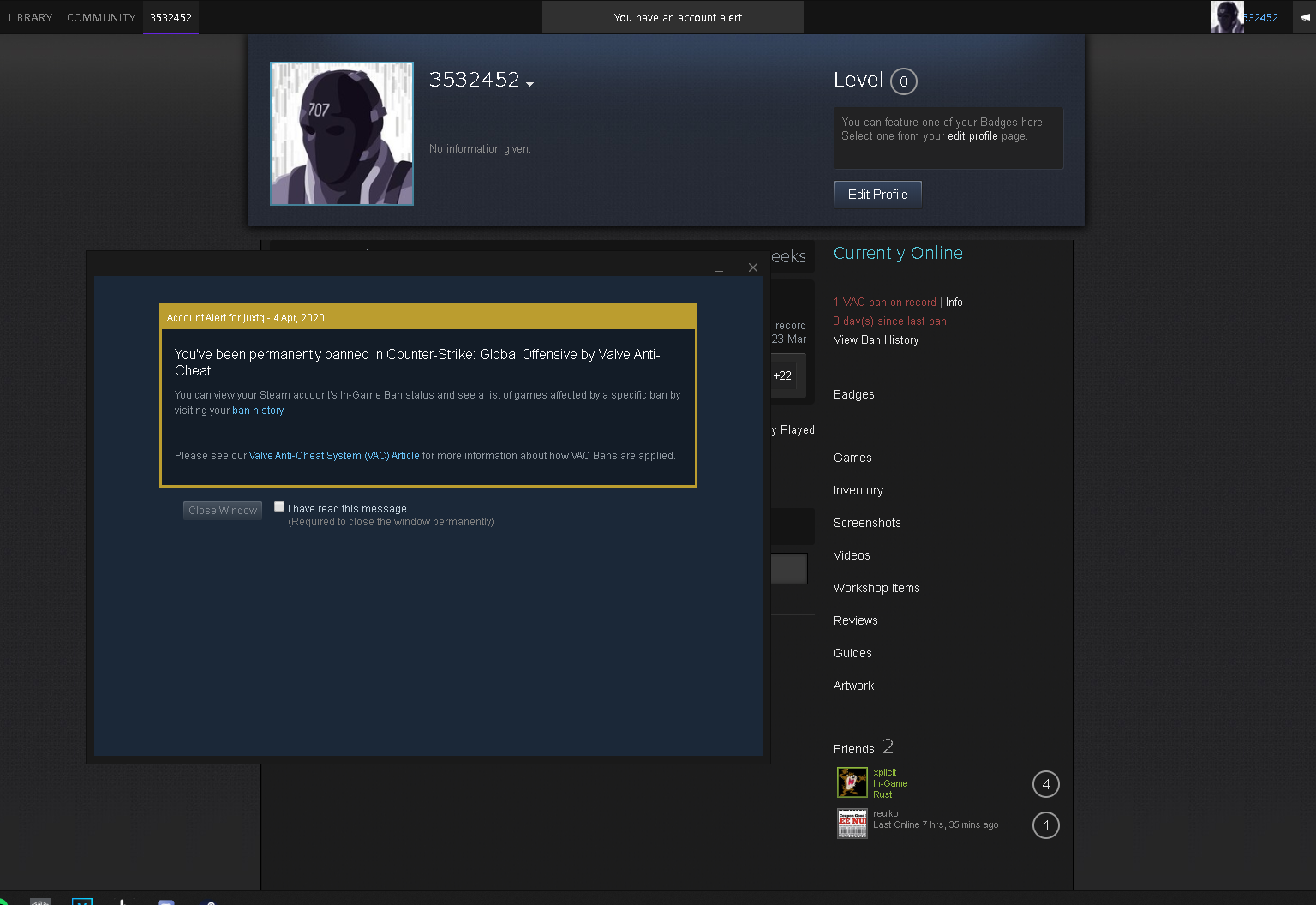Open View Ban History link
Image resolution: width=1316 pixels, height=905 pixels.
[x=876, y=340]
